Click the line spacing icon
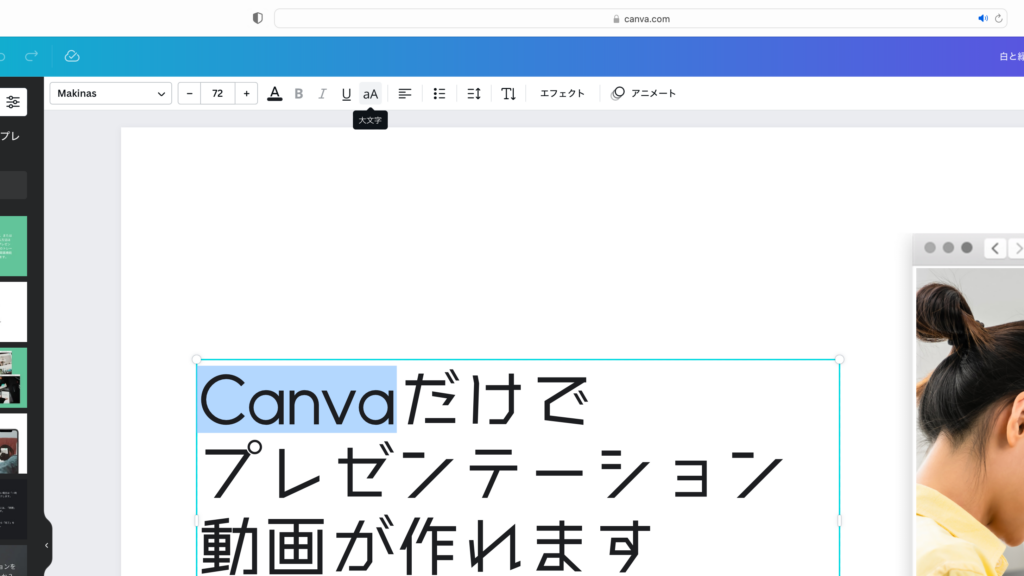The image size is (1024, 576). click(473, 93)
